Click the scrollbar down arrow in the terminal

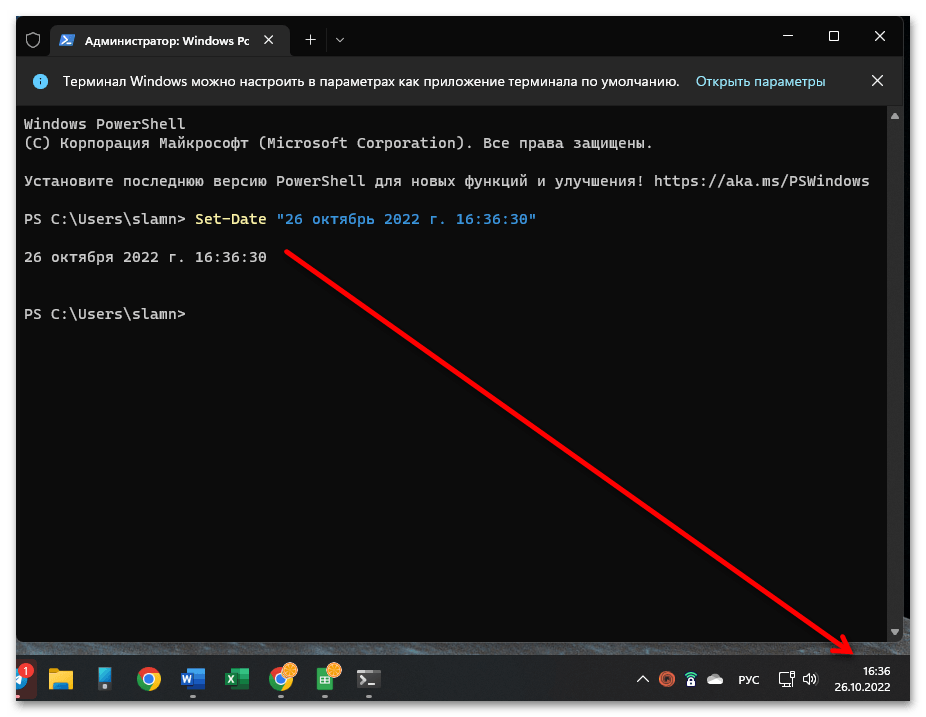(895, 632)
